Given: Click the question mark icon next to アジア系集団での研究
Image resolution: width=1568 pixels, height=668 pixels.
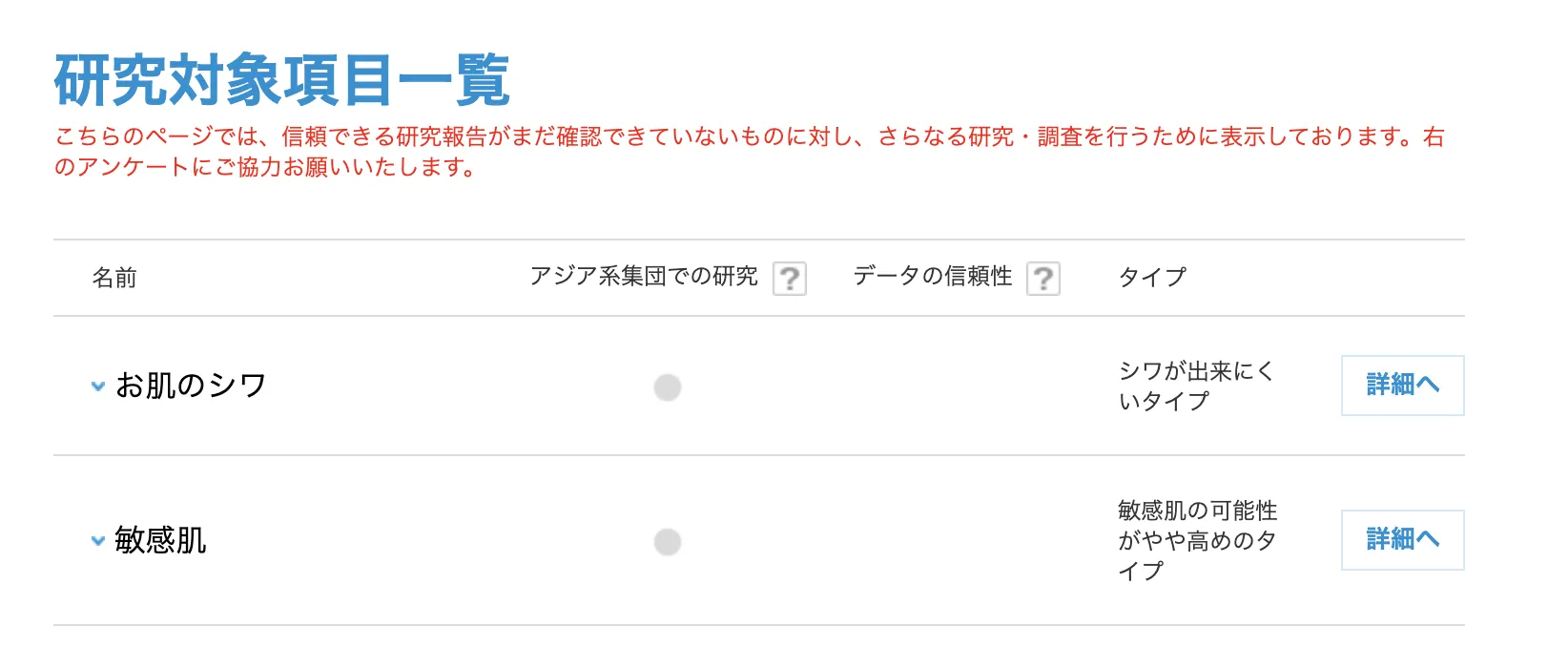Looking at the screenshot, I should (x=788, y=278).
